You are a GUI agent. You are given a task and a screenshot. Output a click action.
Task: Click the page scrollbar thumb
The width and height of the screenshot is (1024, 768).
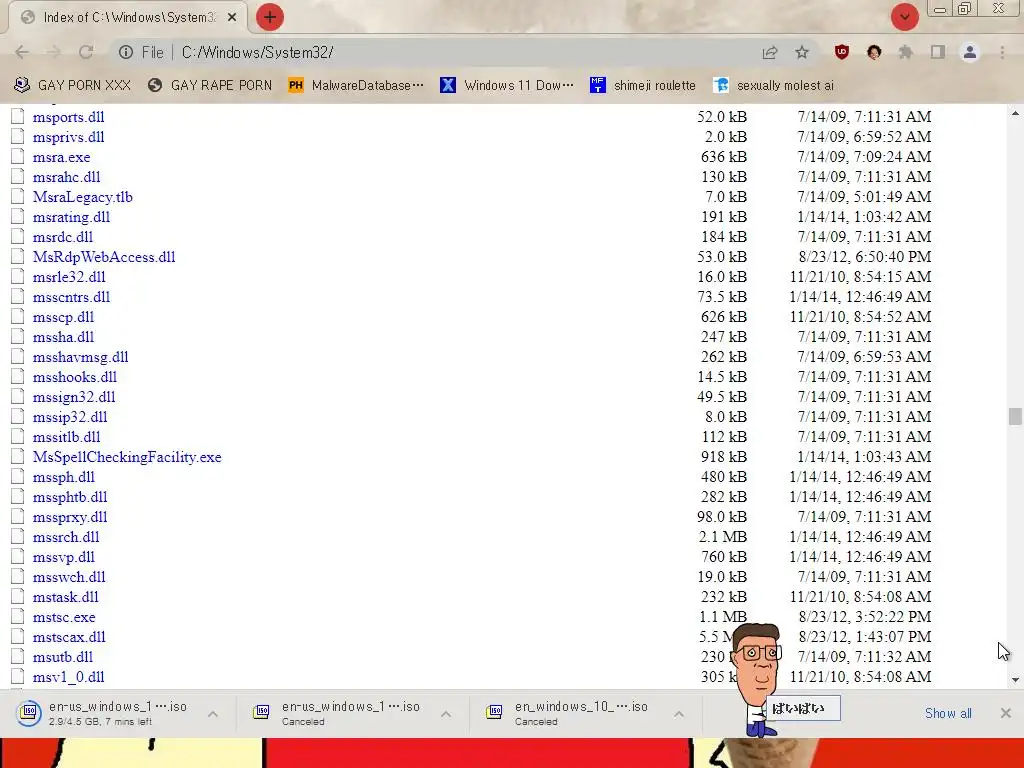[x=1014, y=416]
